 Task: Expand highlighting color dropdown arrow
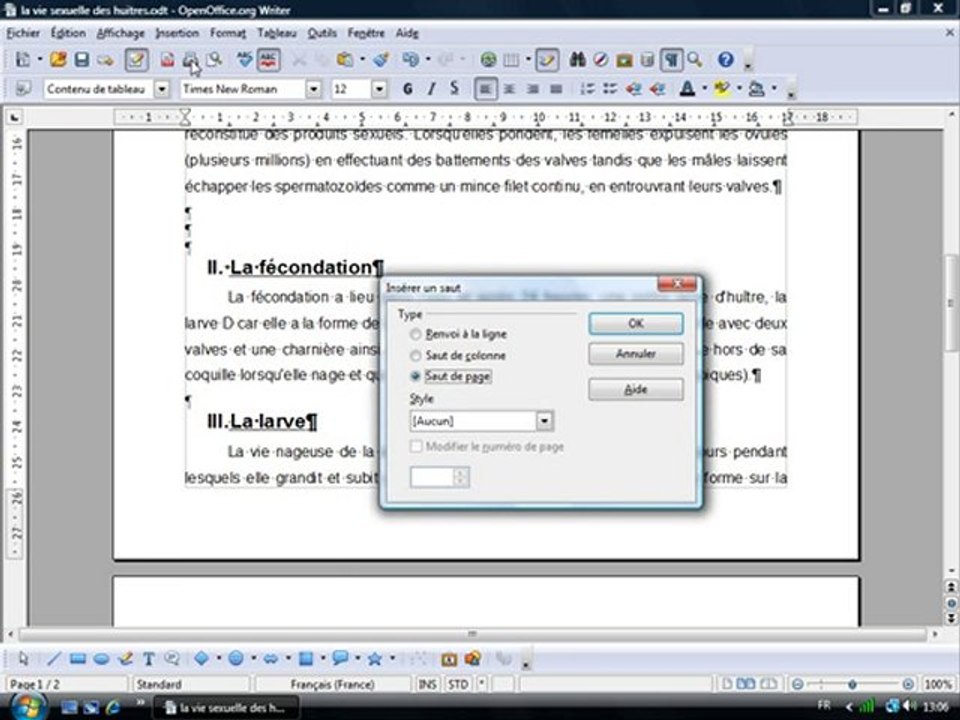[x=739, y=89]
